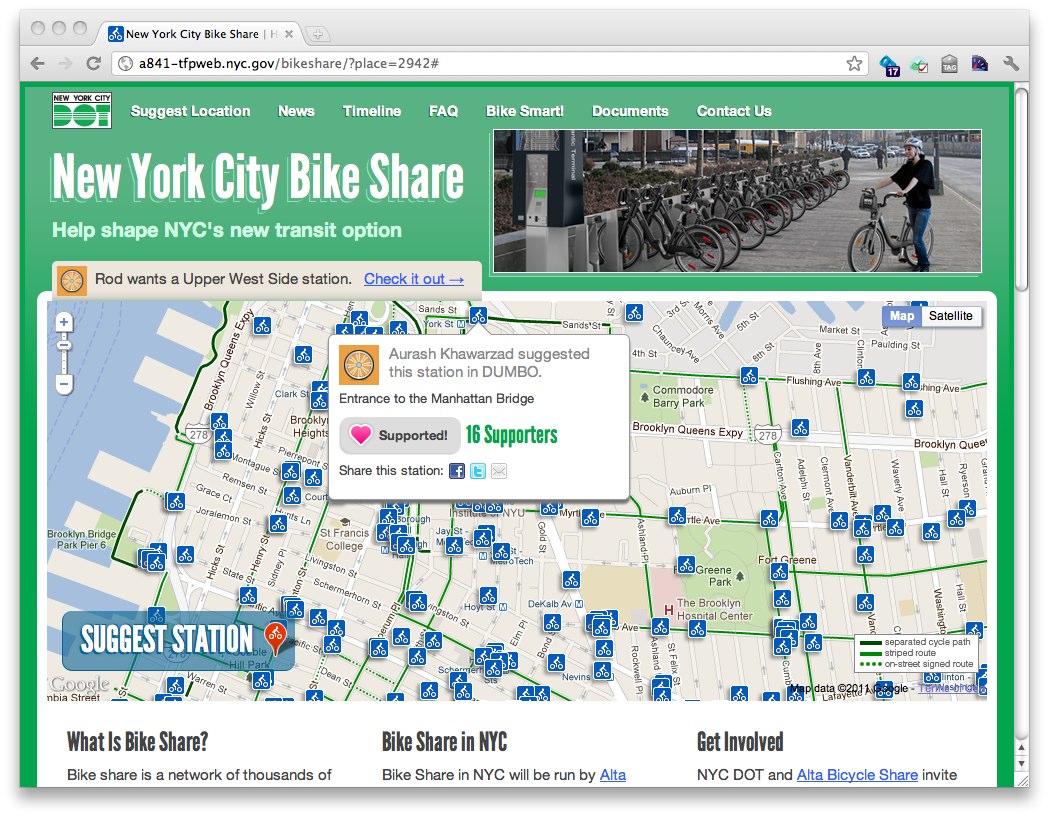Click orange wheel icon beside Rod's suggestion
Viewport: 1049px width, 817px height.
point(72,281)
